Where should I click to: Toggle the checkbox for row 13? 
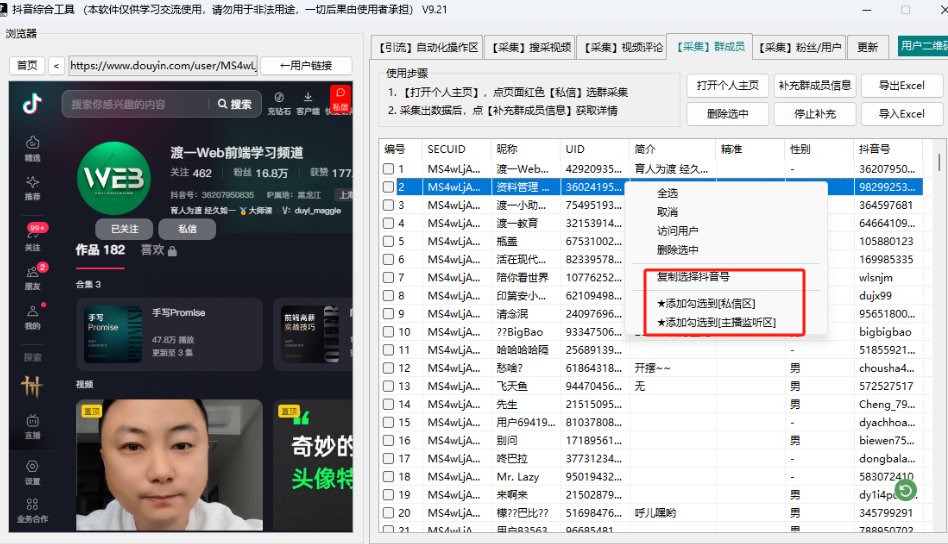389,386
